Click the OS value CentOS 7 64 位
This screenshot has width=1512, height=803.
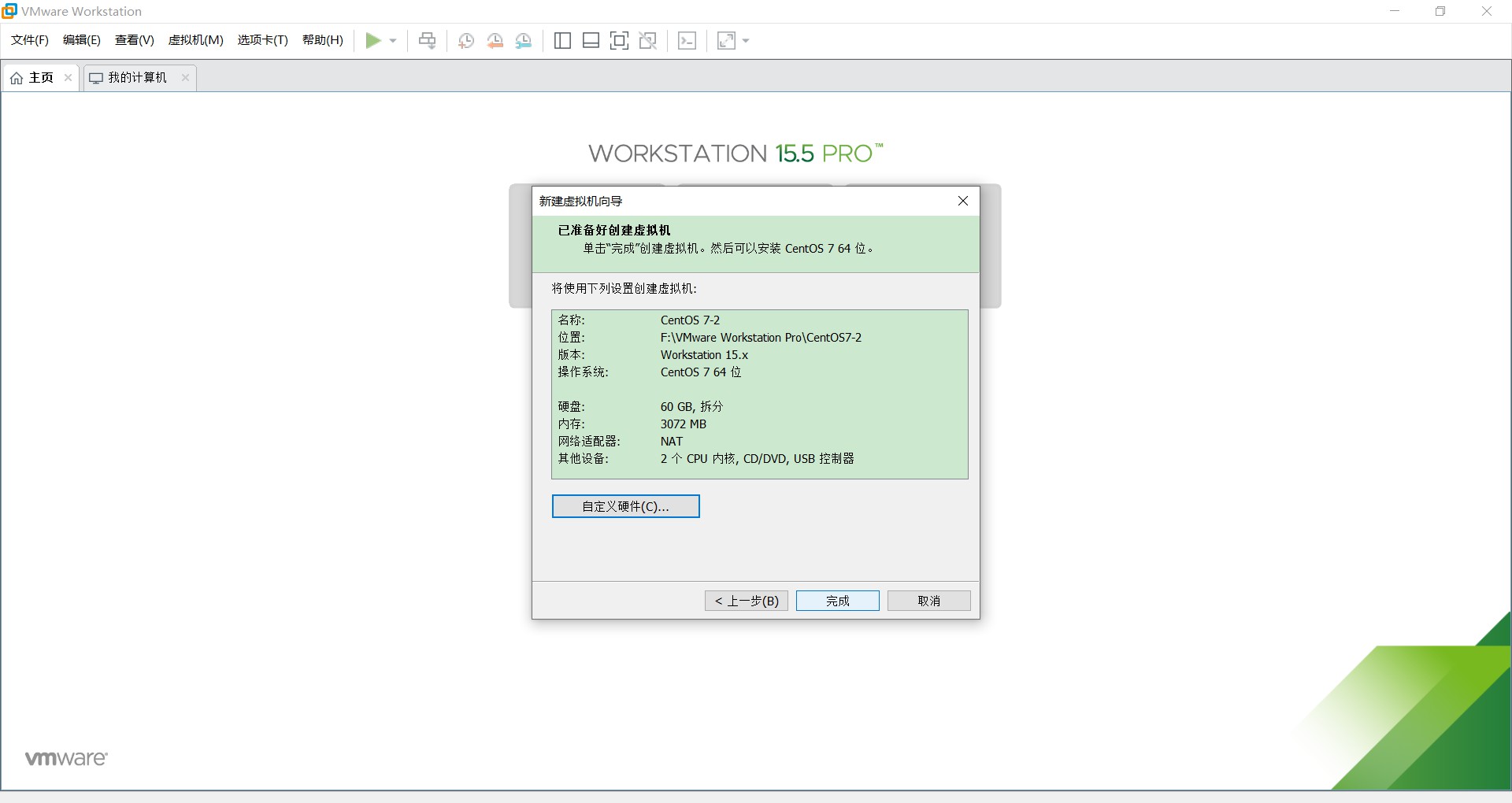tap(701, 372)
